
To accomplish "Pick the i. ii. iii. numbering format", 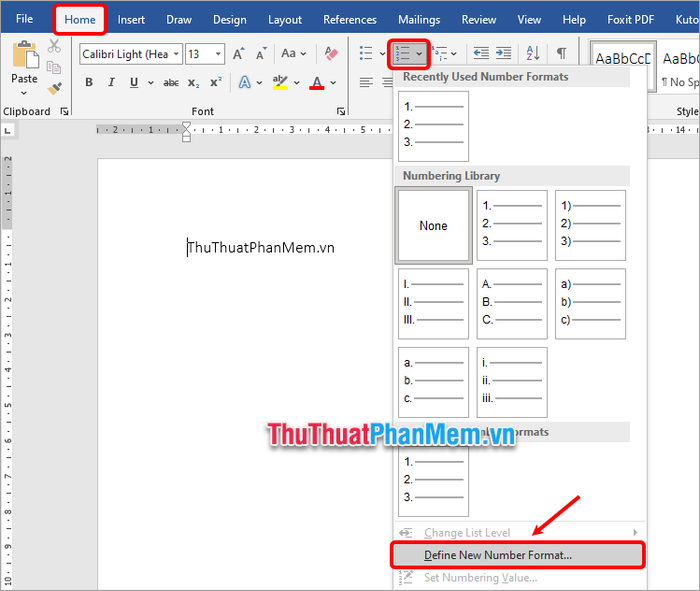I will click(512, 383).
